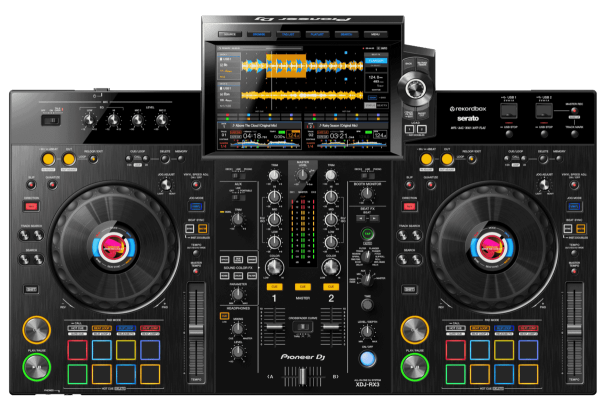Screen dimensions: 600x407
Task: Enable headphone CUE for channel 1
Action: (x=274, y=287)
